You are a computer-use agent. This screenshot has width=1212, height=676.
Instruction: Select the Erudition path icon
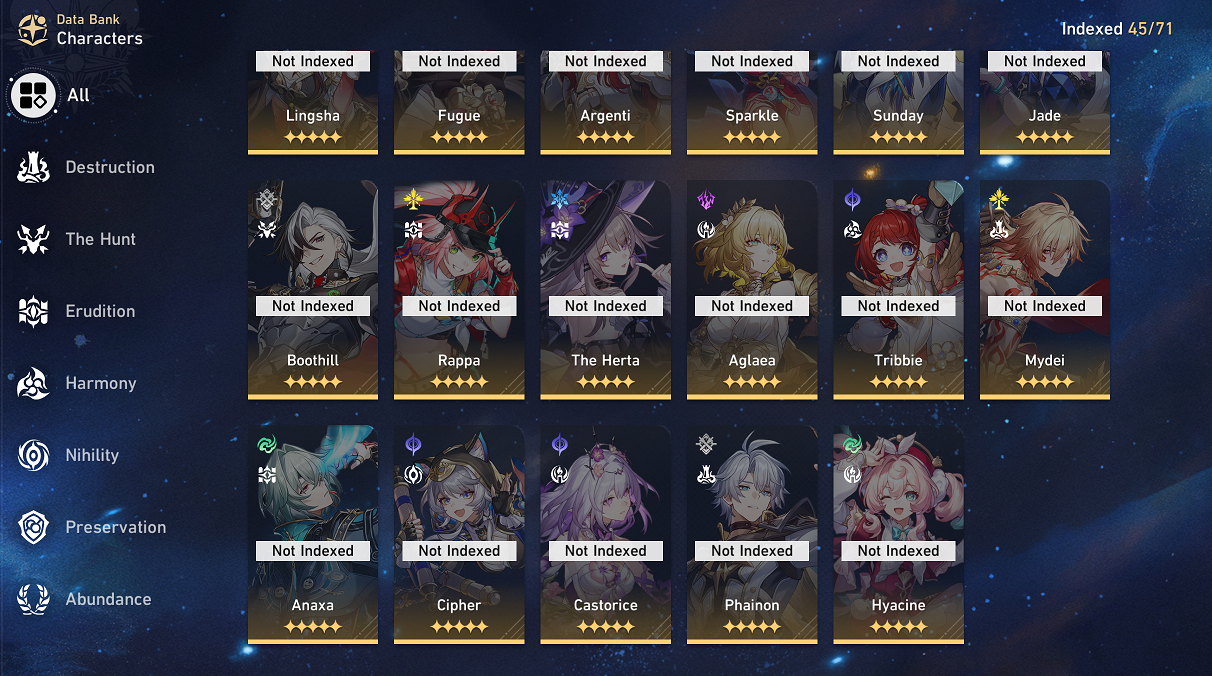pos(34,312)
